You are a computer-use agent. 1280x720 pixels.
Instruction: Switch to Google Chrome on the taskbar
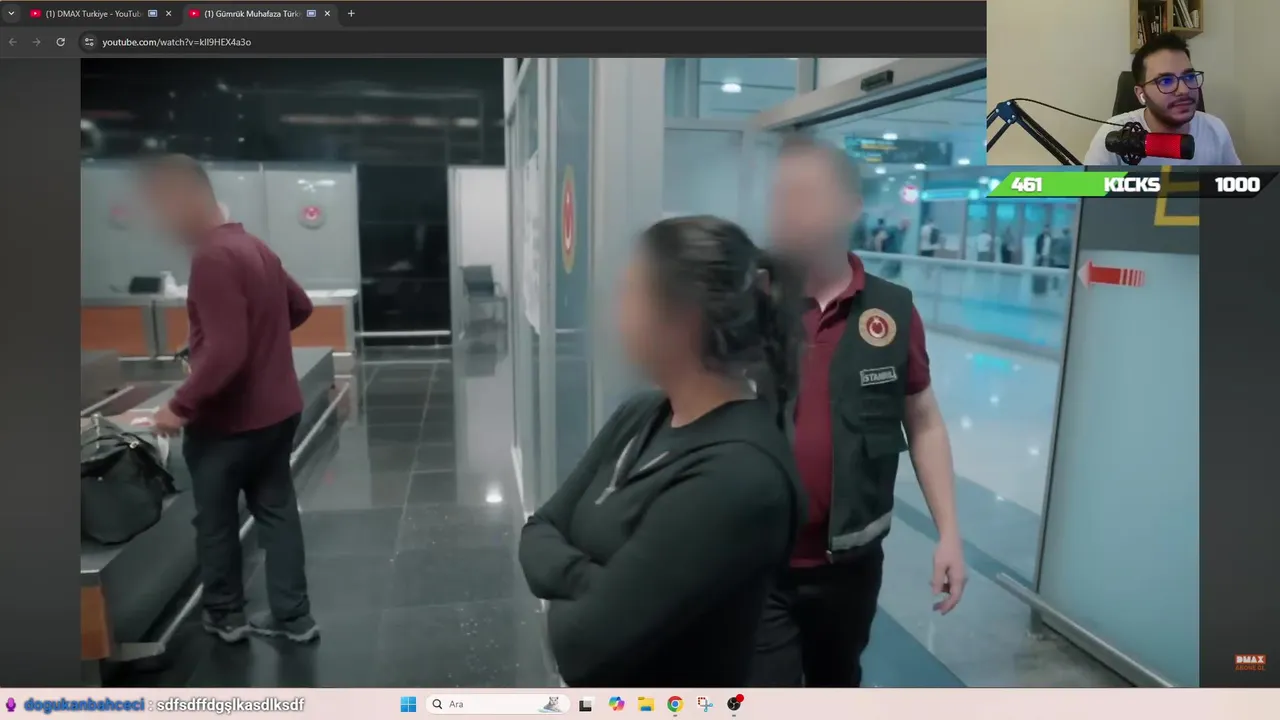pos(675,704)
